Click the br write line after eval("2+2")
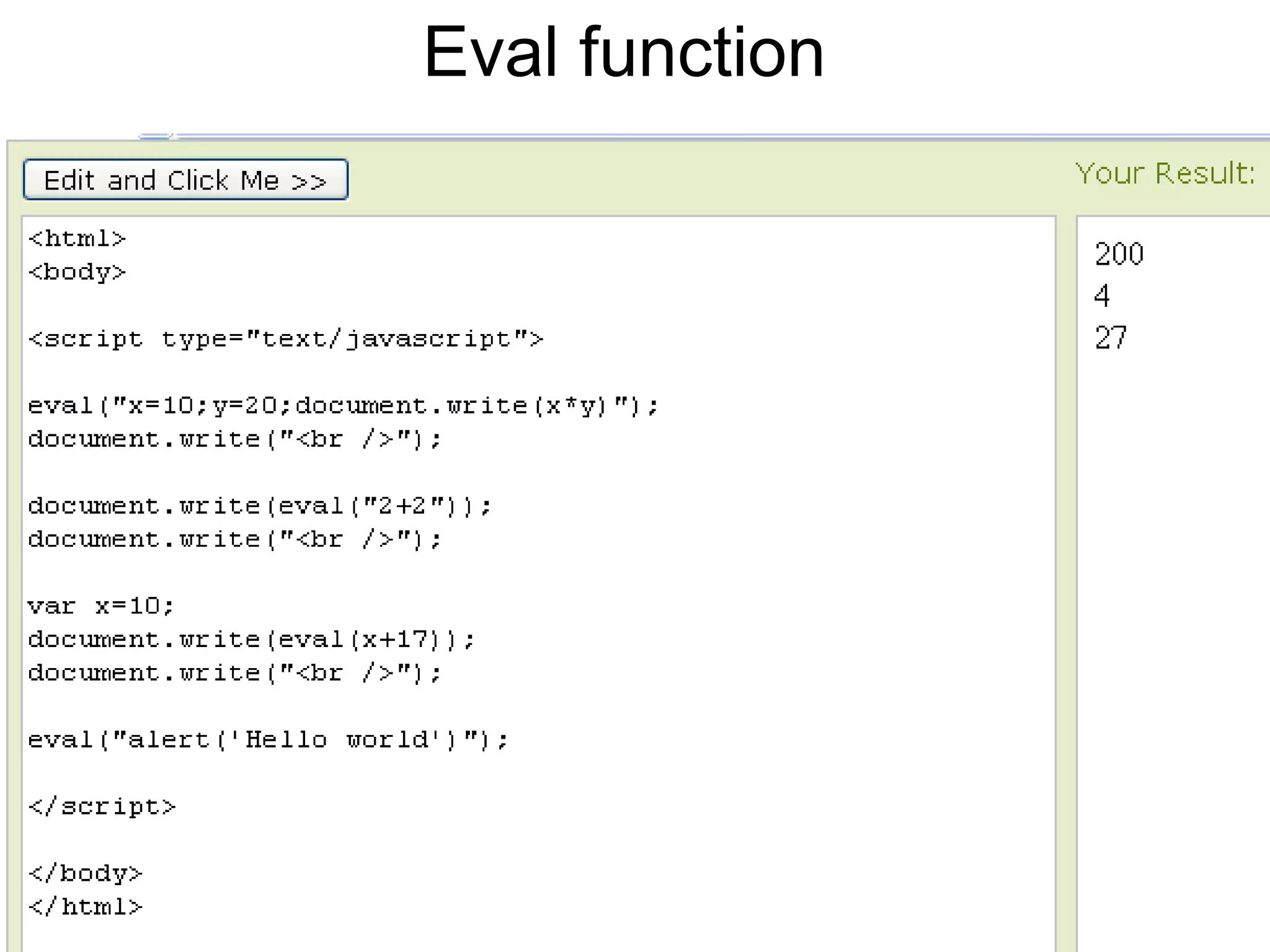1270x952 pixels. coord(235,540)
